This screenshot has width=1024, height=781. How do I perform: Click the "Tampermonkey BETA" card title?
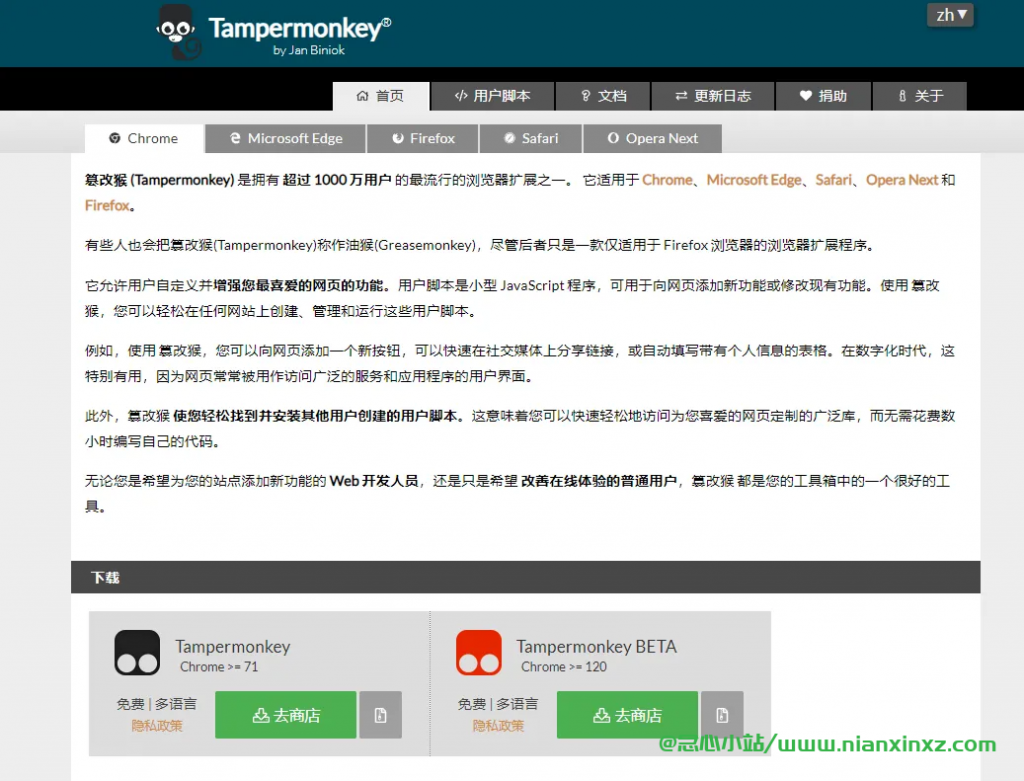pos(596,646)
